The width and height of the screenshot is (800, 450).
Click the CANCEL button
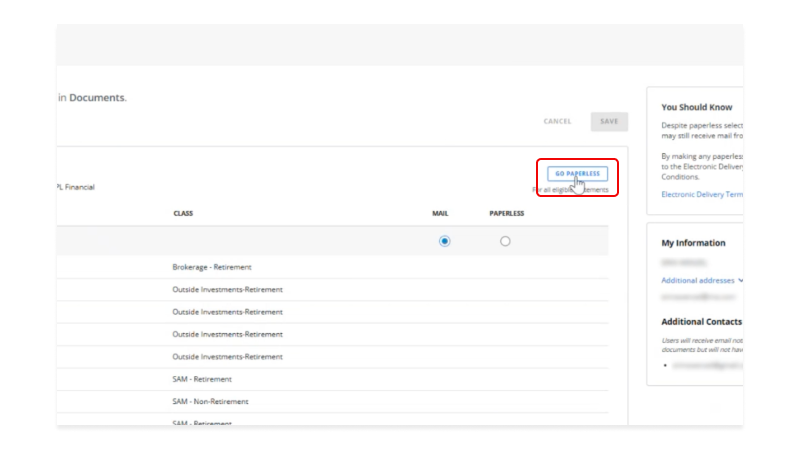coord(557,121)
